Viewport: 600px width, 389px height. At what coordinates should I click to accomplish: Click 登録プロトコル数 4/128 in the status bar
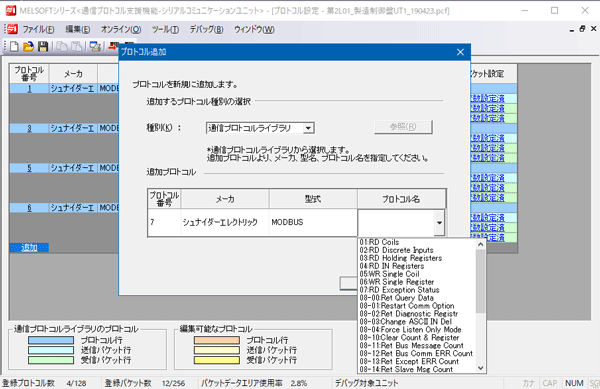[44, 383]
